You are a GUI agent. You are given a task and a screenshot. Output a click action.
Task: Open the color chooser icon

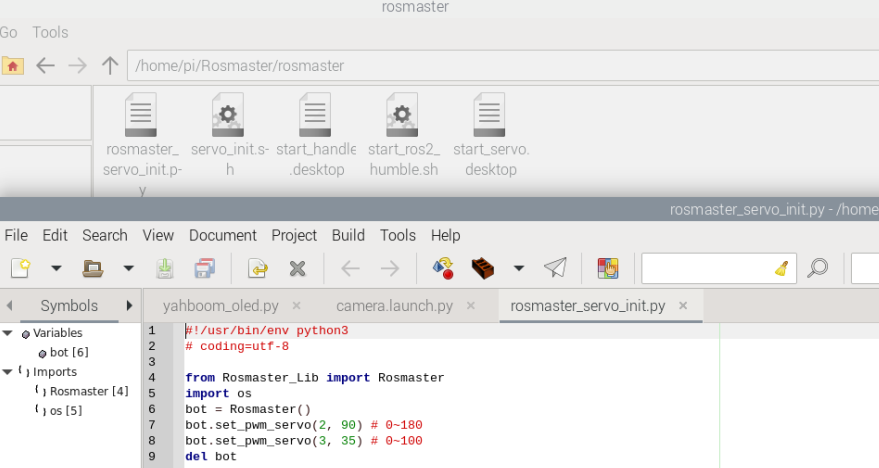[x=608, y=268]
